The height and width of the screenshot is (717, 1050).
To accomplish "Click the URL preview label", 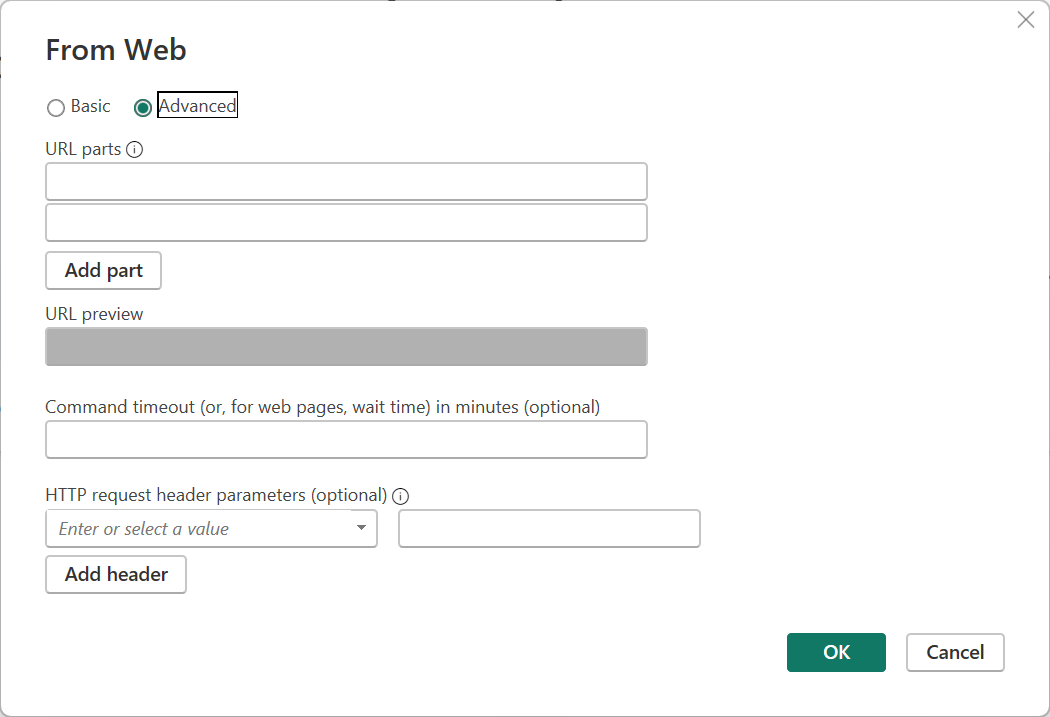I will [94, 314].
